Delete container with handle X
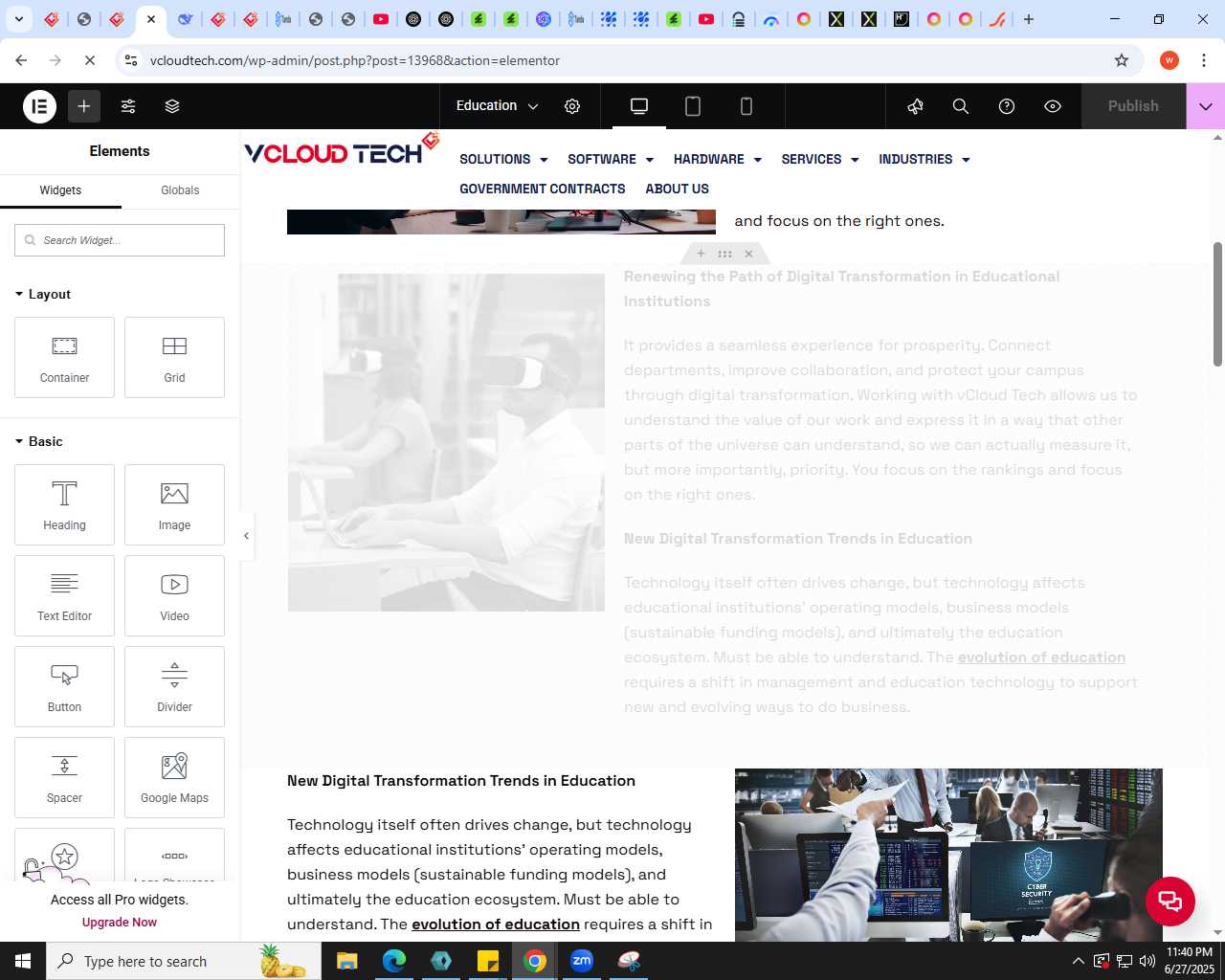The image size is (1225, 980). pos(748,254)
